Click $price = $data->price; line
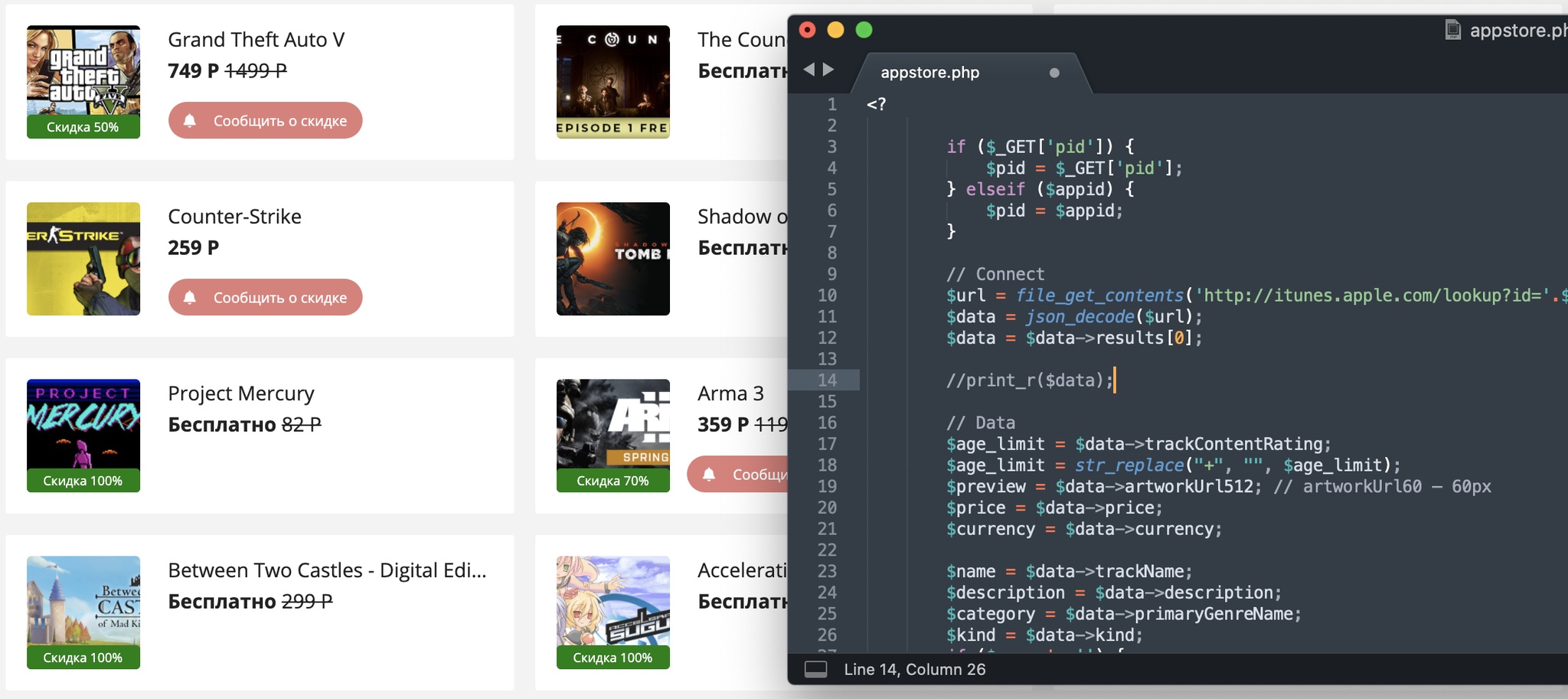Image resolution: width=1568 pixels, height=699 pixels. tap(1055, 508)
